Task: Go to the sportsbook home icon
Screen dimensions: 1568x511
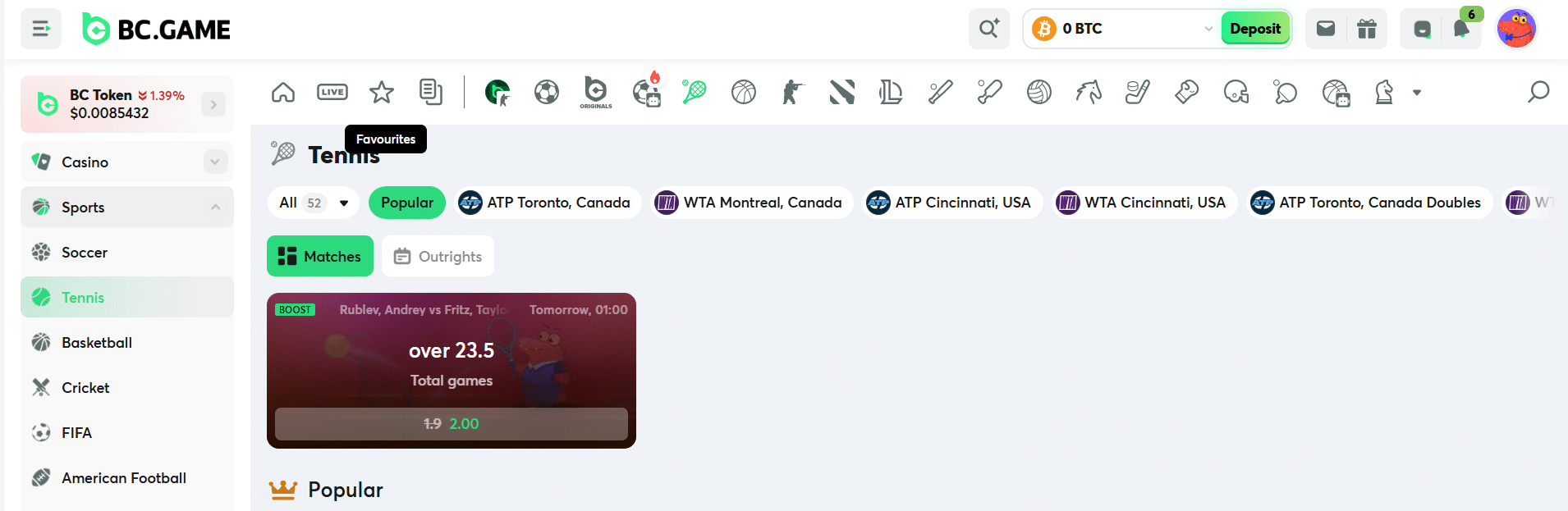Action: 283,92
